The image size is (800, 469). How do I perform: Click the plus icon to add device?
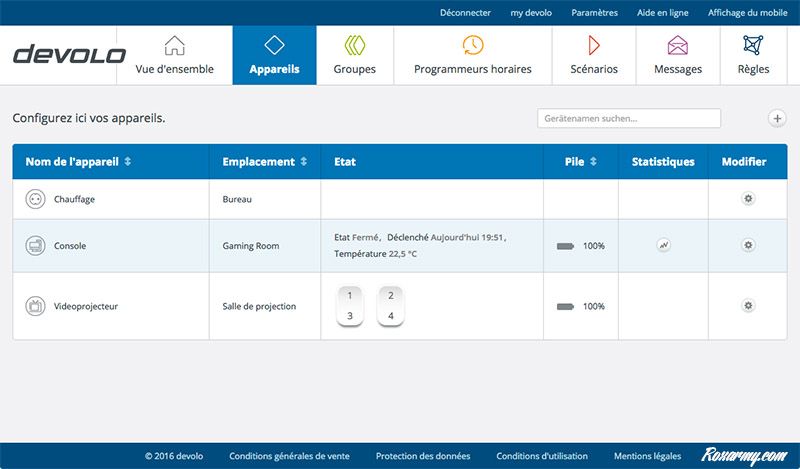coord(777,118)
